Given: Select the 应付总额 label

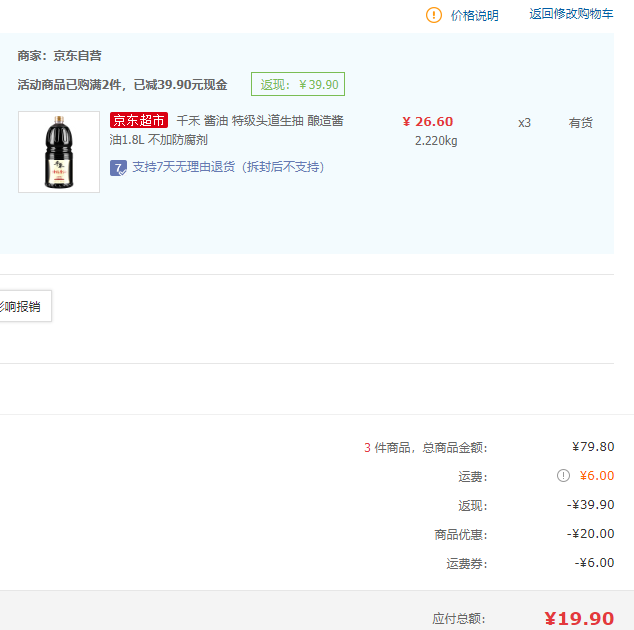Looking at the screenshot, I should [x=459, y=619].
